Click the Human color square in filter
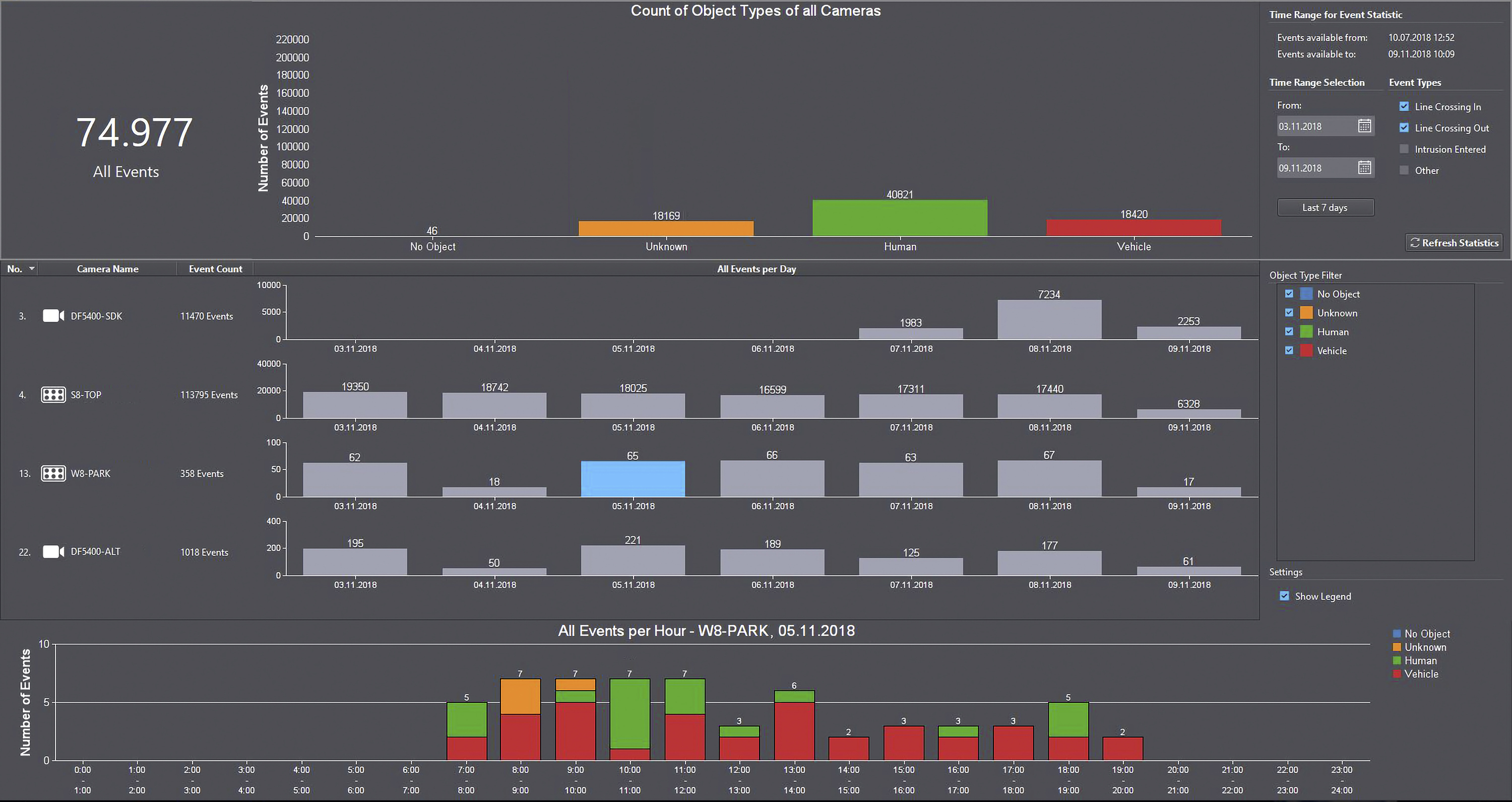This screenshot has width=1512, height=802. (x=1306, y=331)
